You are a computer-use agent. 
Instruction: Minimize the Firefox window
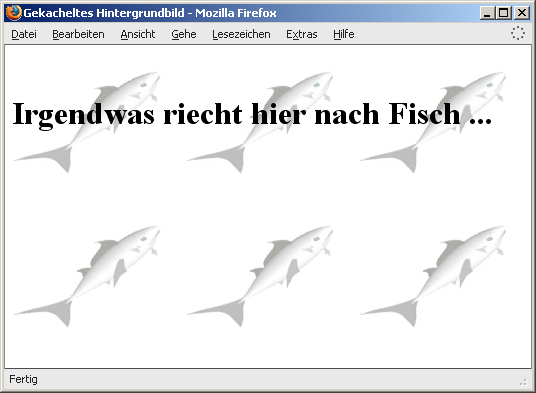click(487, 13)
